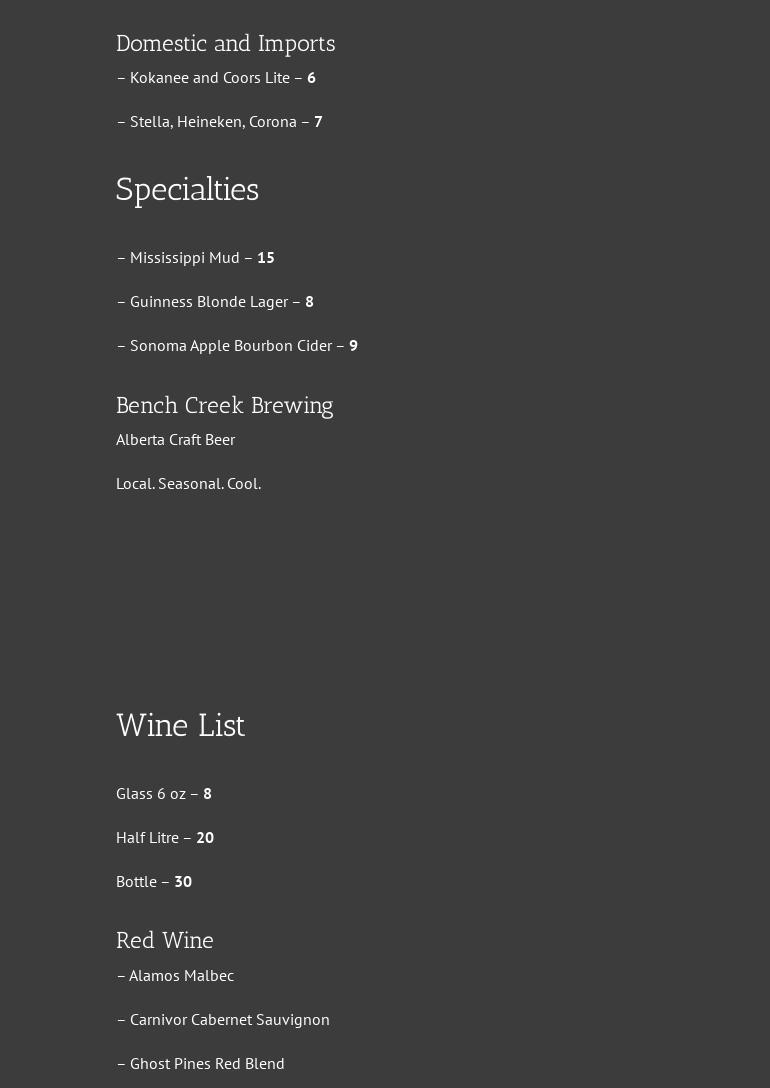Select the Glass 6 oz label
The height and width of the screenshot is (1088, 770).
pyautogui.click(x=151, y=794)
